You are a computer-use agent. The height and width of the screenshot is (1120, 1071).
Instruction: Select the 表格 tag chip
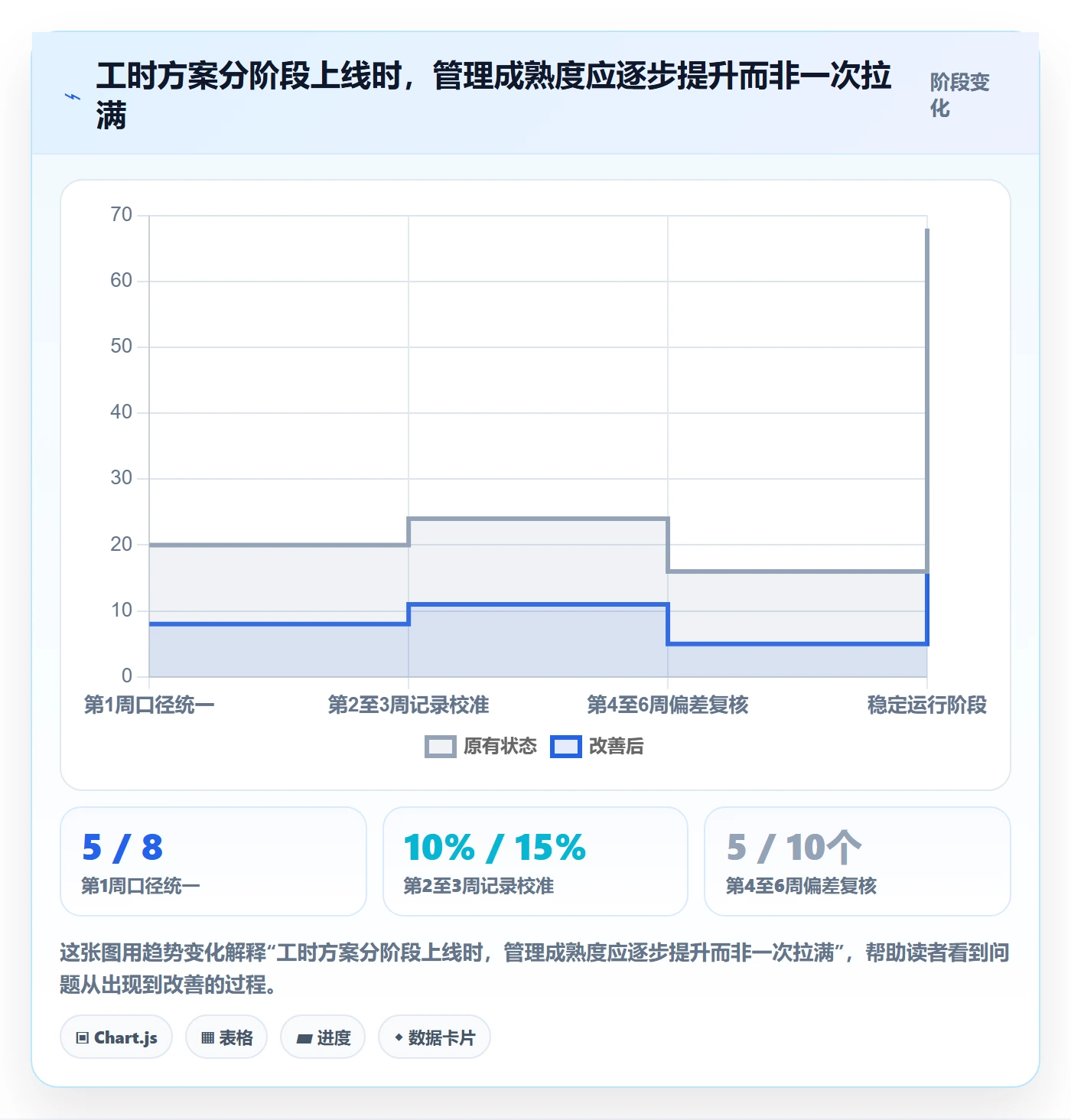tap(226, 1037)
